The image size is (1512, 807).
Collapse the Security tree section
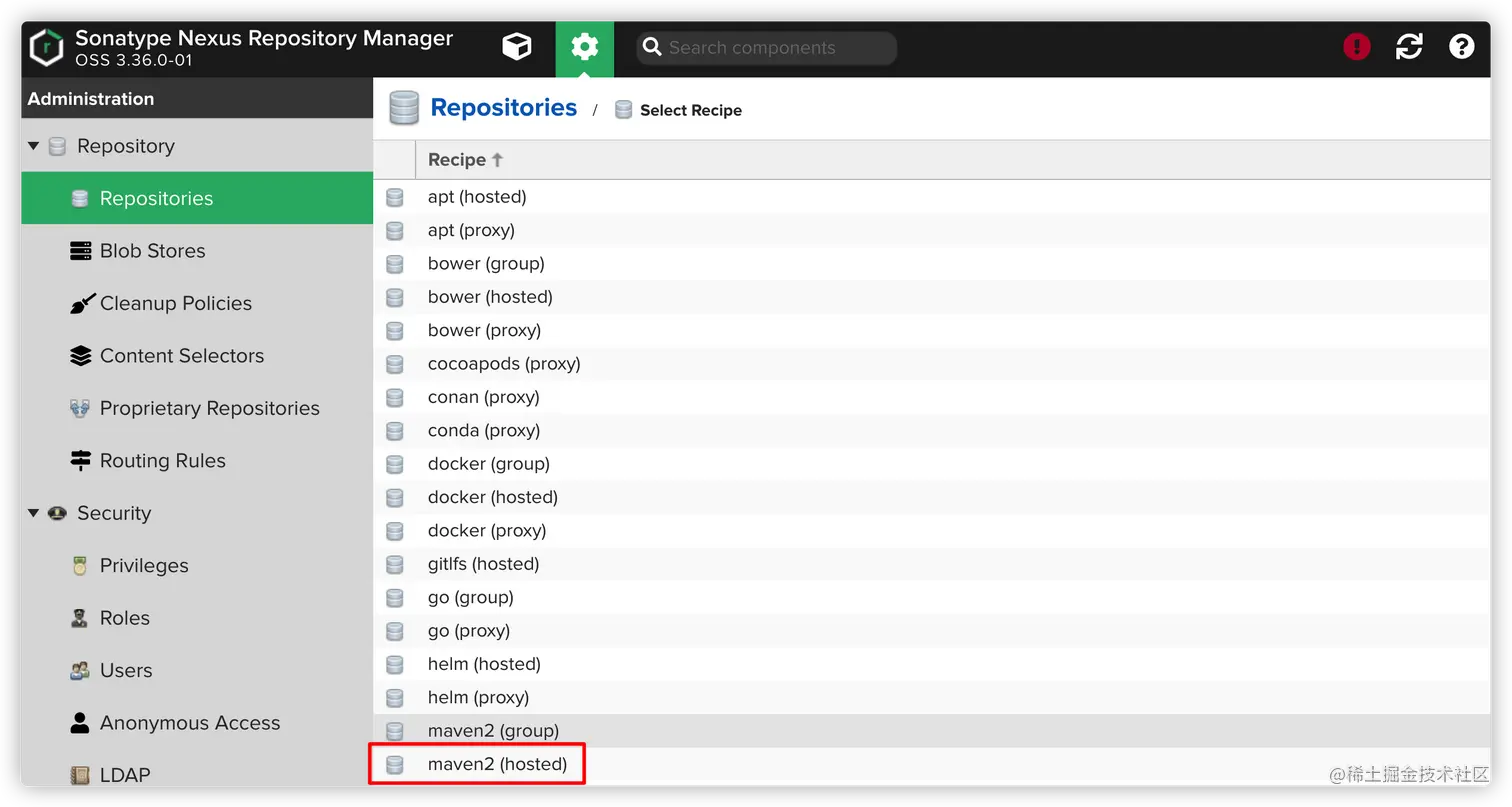pyautogui.click(x=33, y=513)
